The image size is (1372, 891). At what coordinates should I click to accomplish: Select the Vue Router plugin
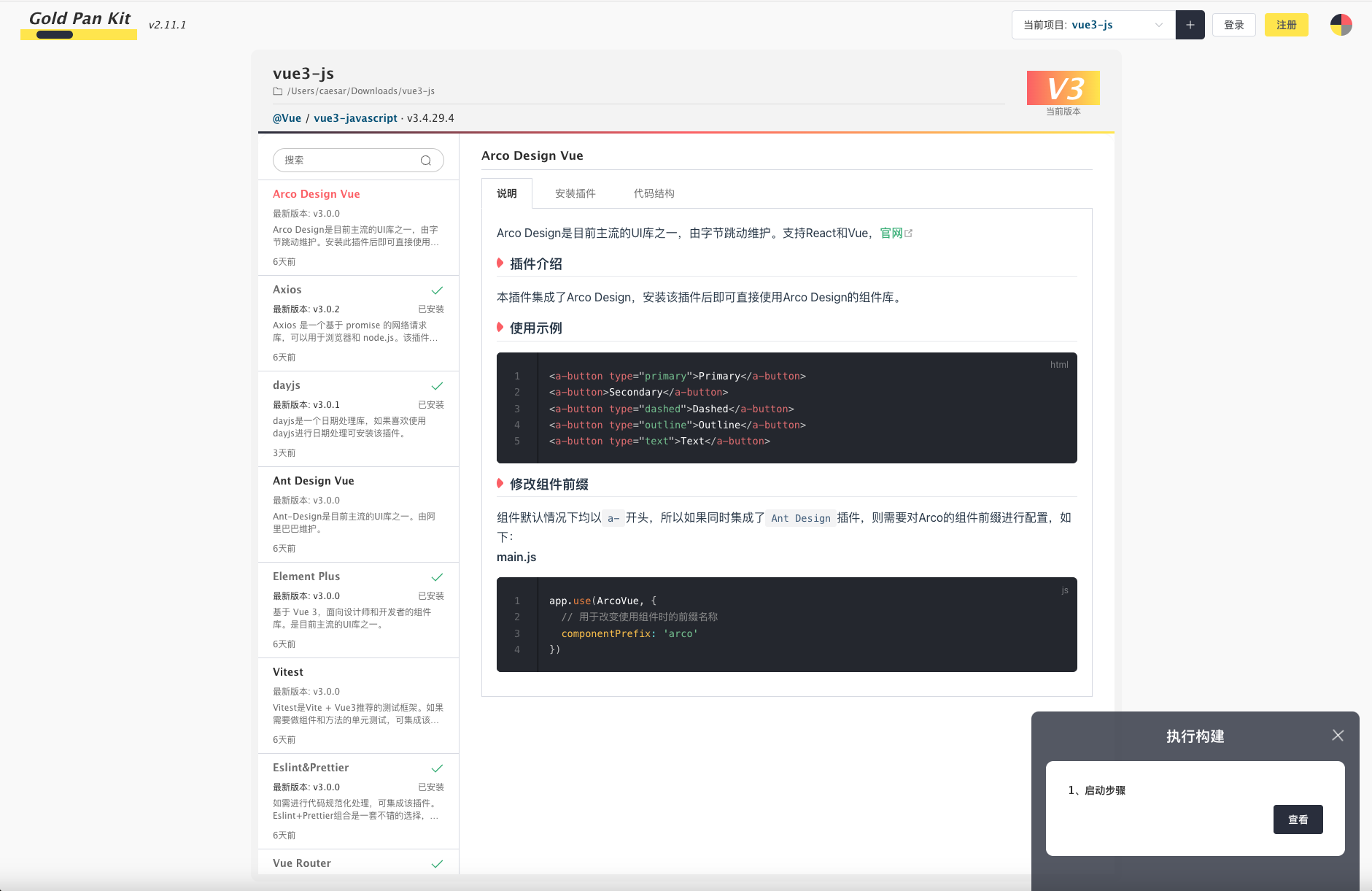[358, 862]
